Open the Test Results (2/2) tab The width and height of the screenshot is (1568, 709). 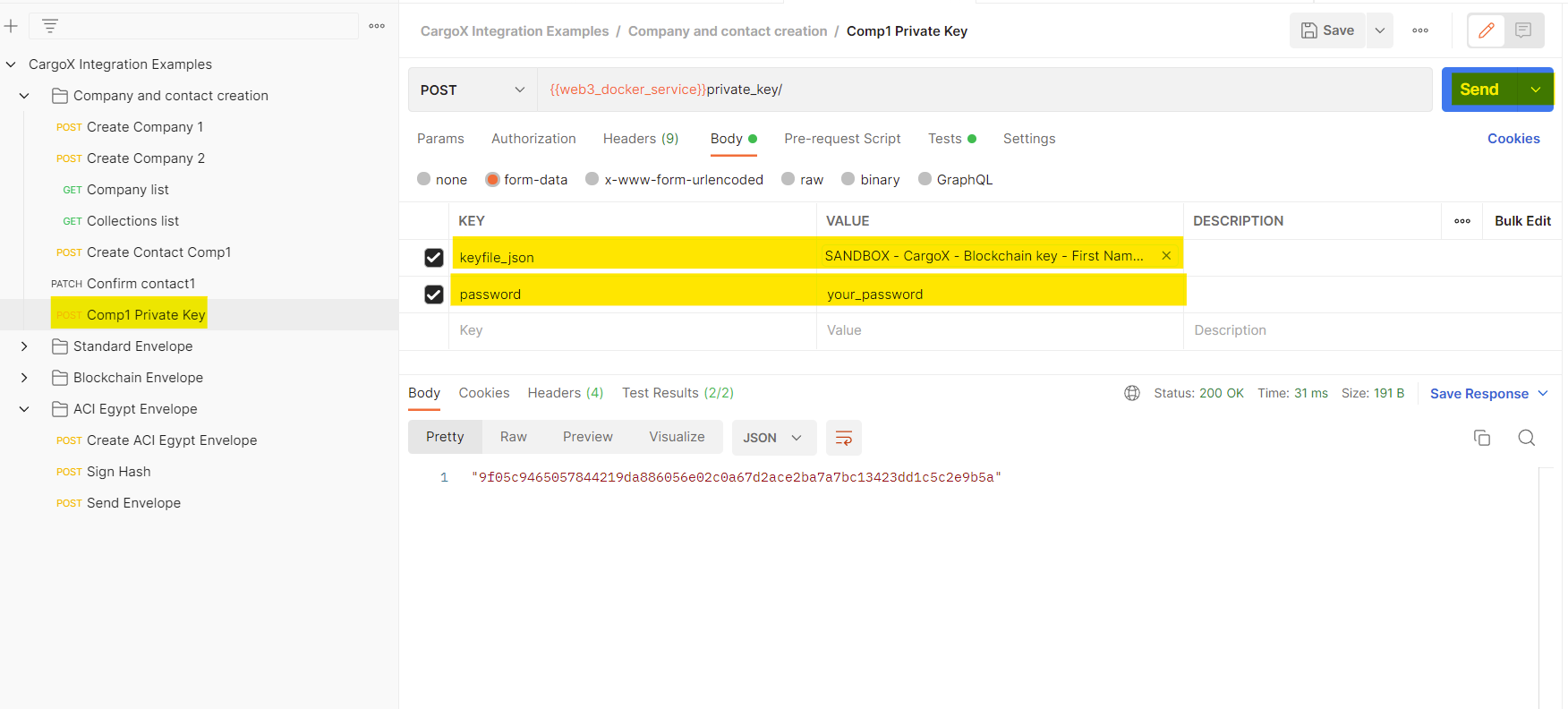677,393
